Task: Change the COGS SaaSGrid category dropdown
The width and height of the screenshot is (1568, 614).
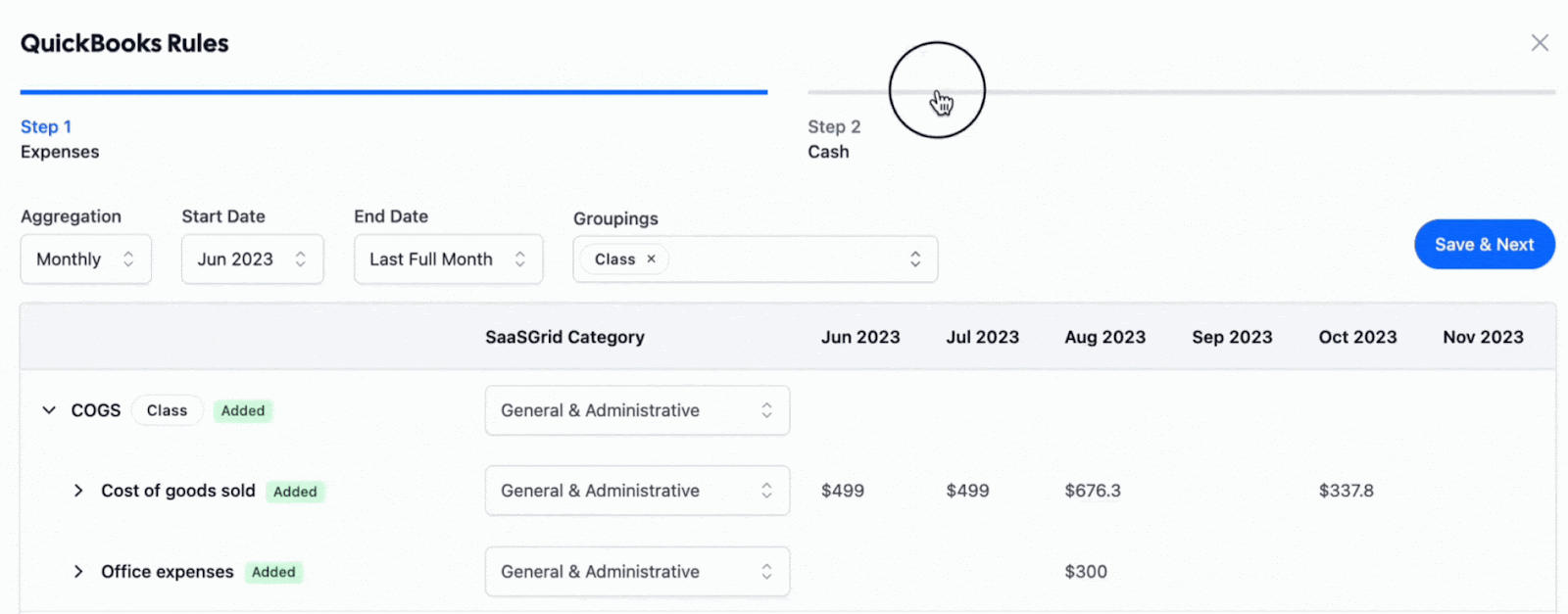Action: (637, 410)
